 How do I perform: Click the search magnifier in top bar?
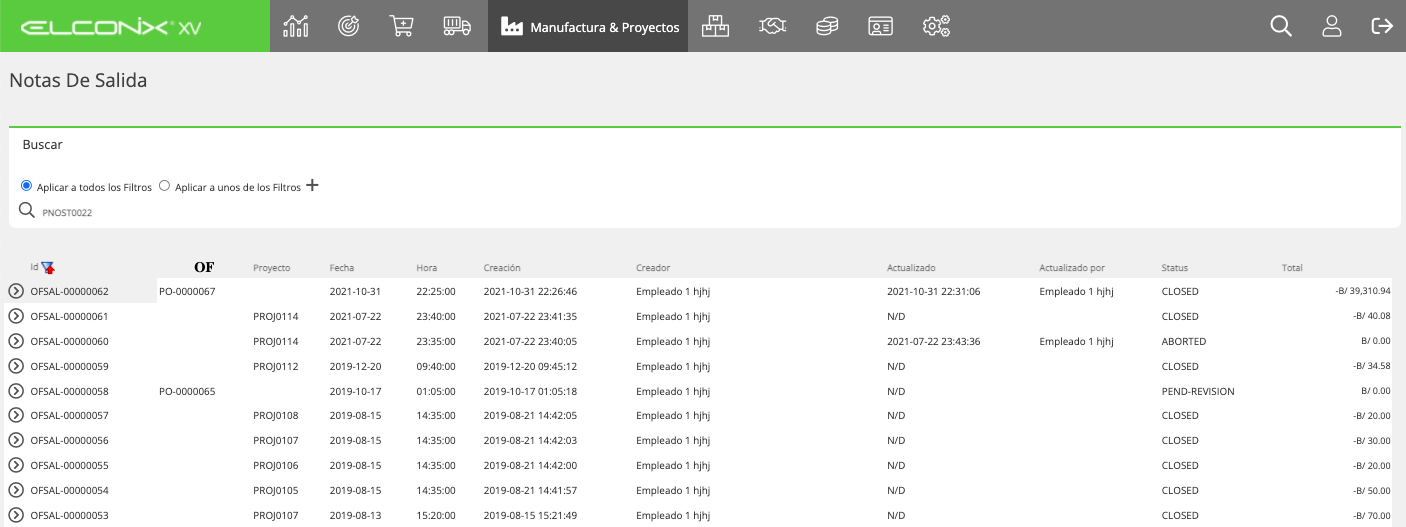(x=1281, y=26)
